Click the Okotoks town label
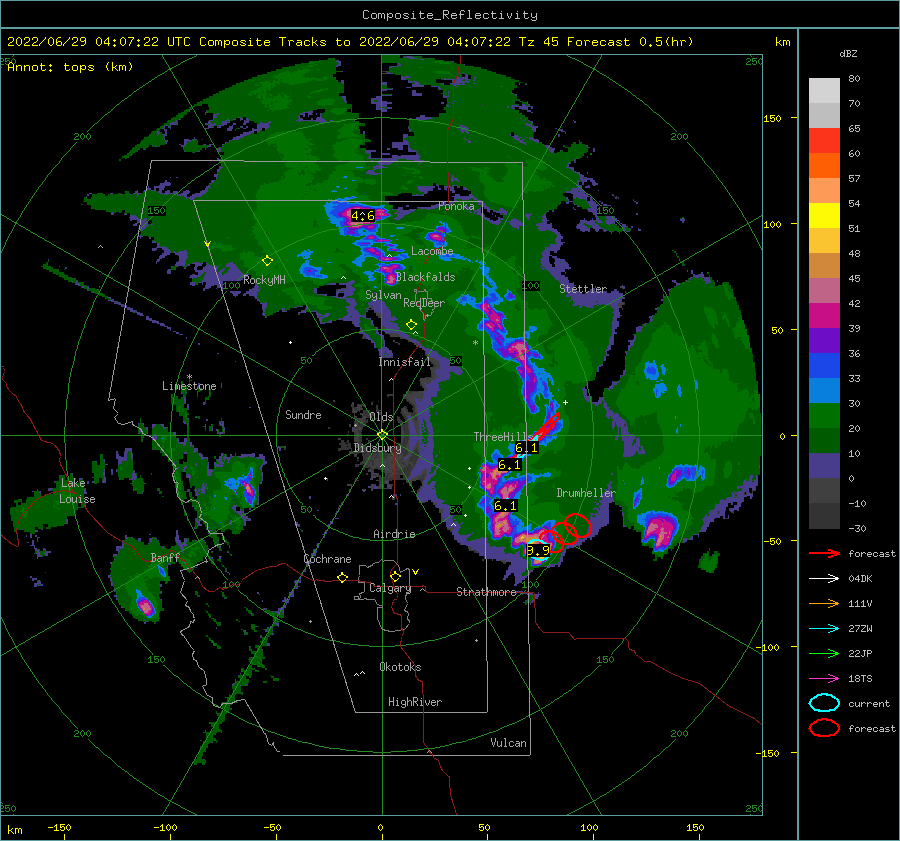The height and width of the screenshot is (841, 900). [400, 667]
